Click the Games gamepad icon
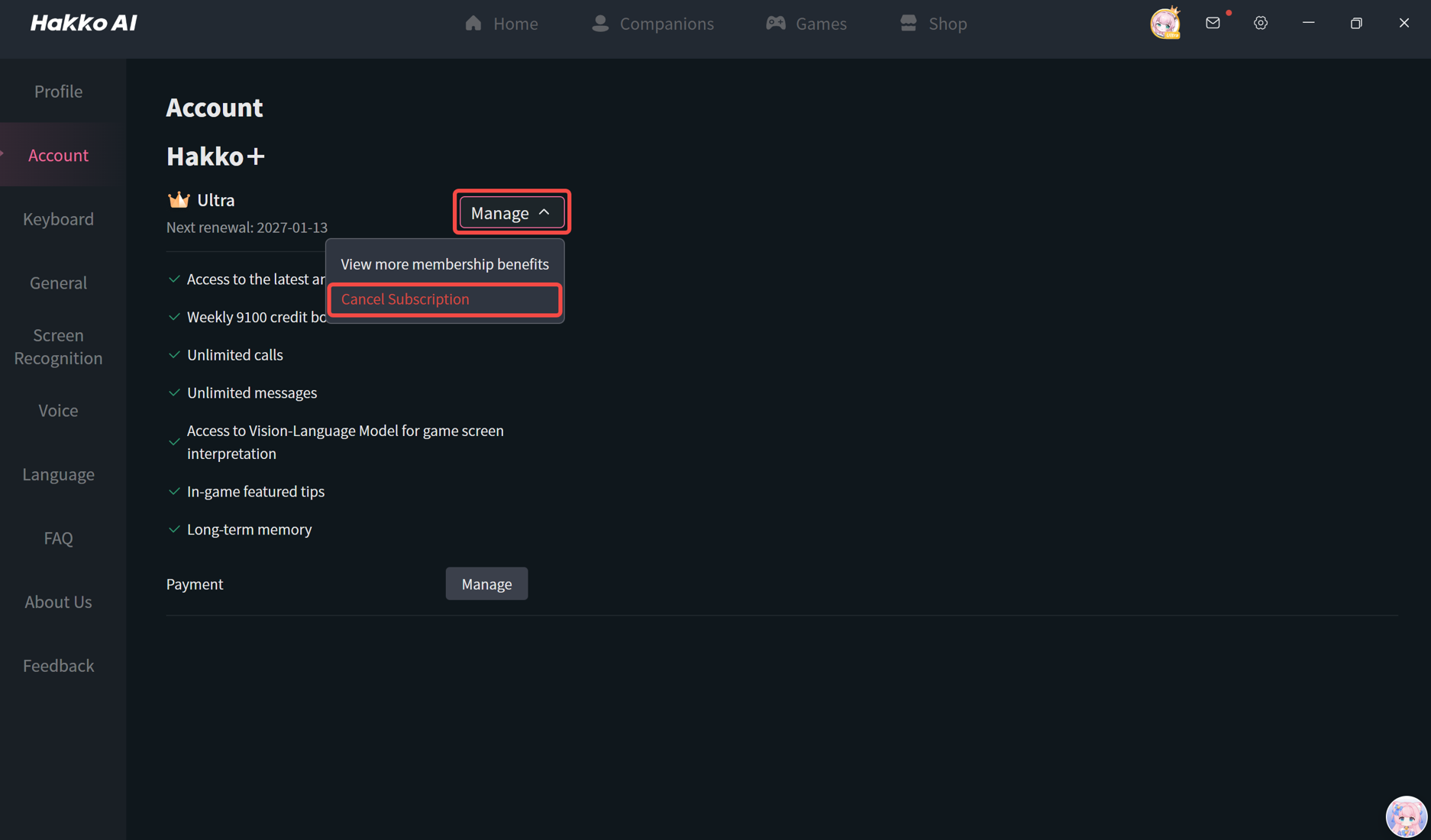This screenshot has width=1431, height=840. point(775,23)
